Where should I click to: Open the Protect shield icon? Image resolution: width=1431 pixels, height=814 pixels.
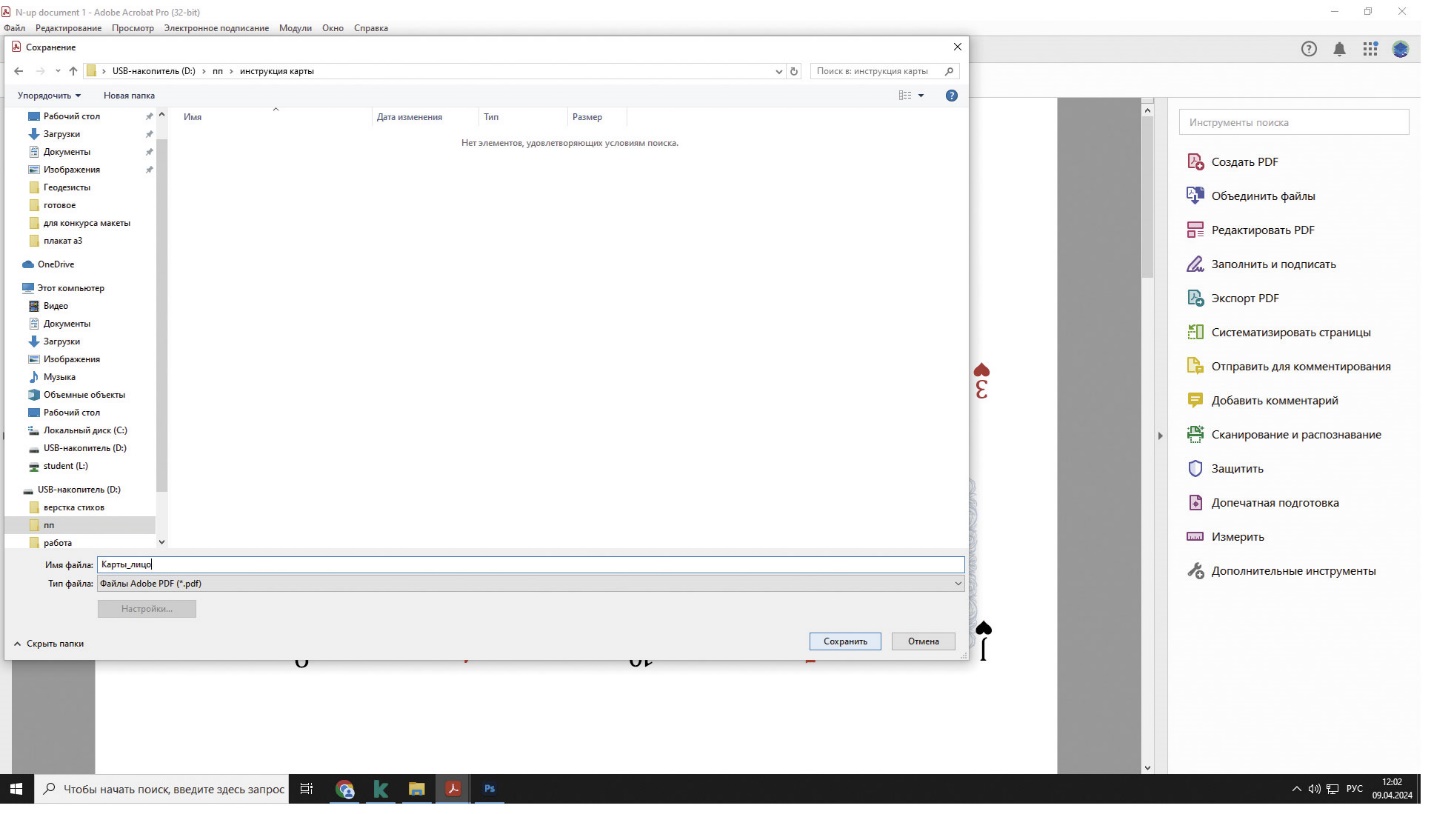coord(1195,468)
